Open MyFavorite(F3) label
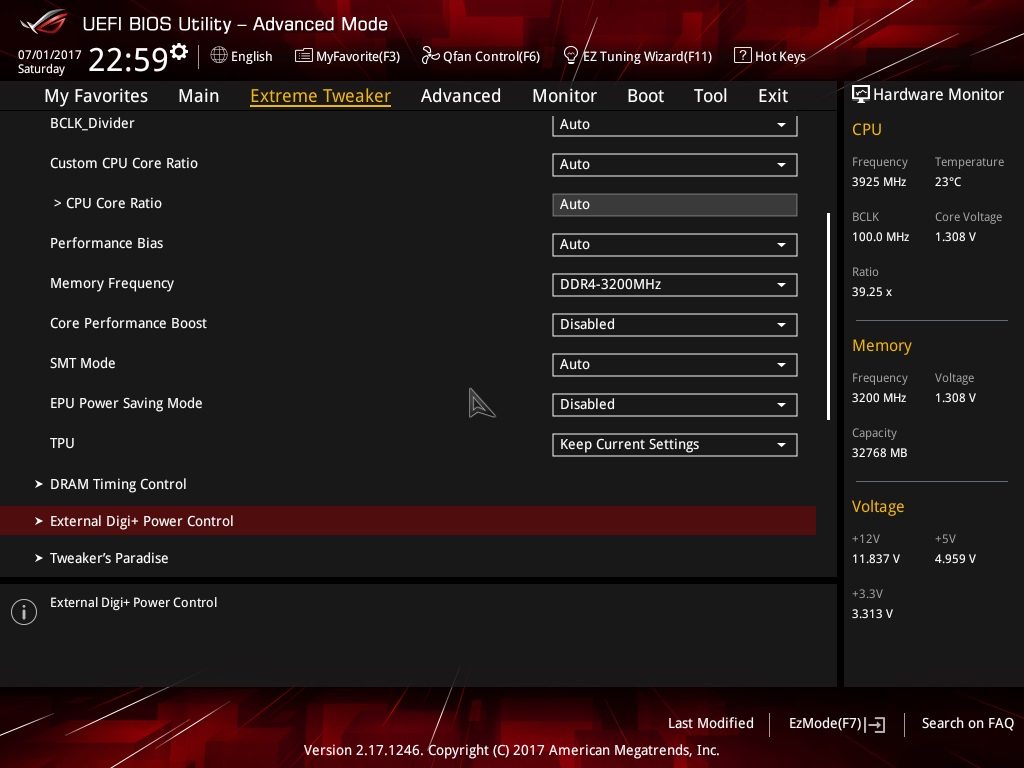The height and width of the screenshot is (768, 1024). point(358,57)
